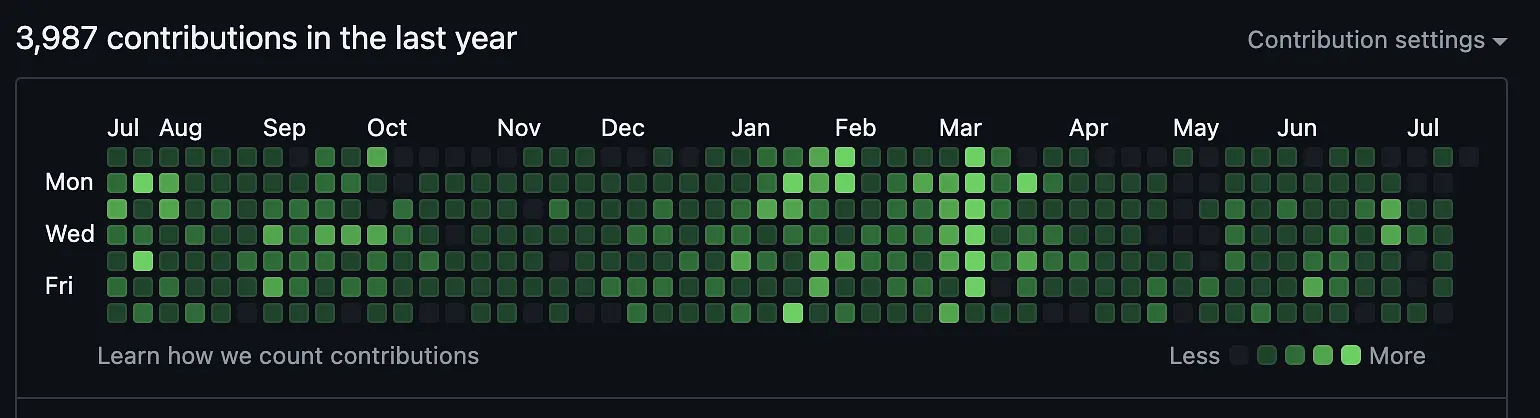Click the More label in the legend
The height and width of the screenshot is (418, 1540).
coord(1397,356)
